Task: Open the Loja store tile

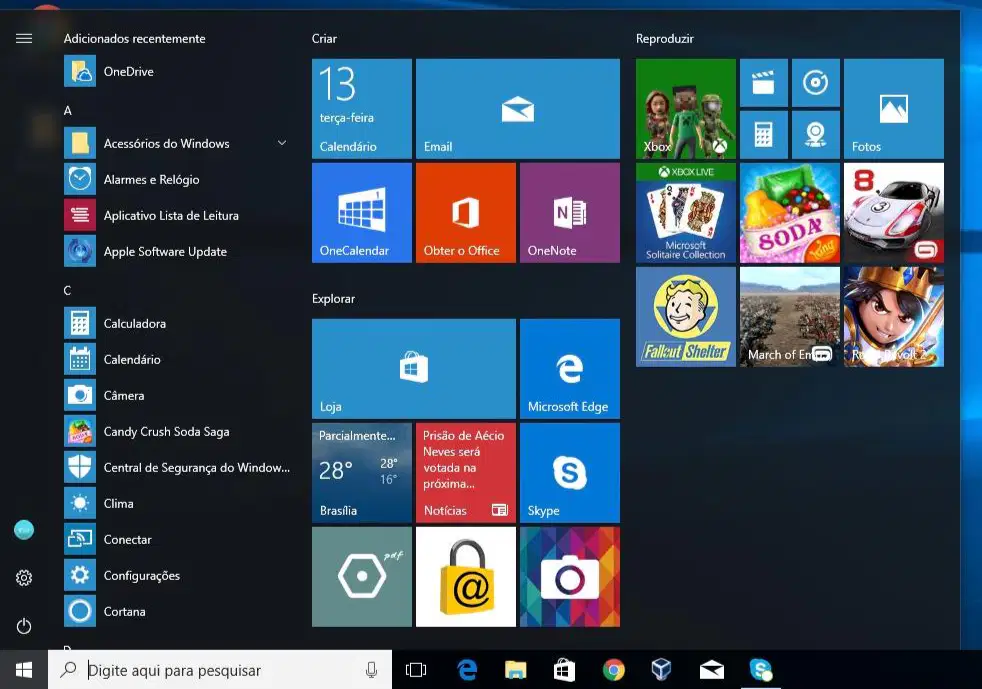Action: pyautogui.click(x=414, y=369)
